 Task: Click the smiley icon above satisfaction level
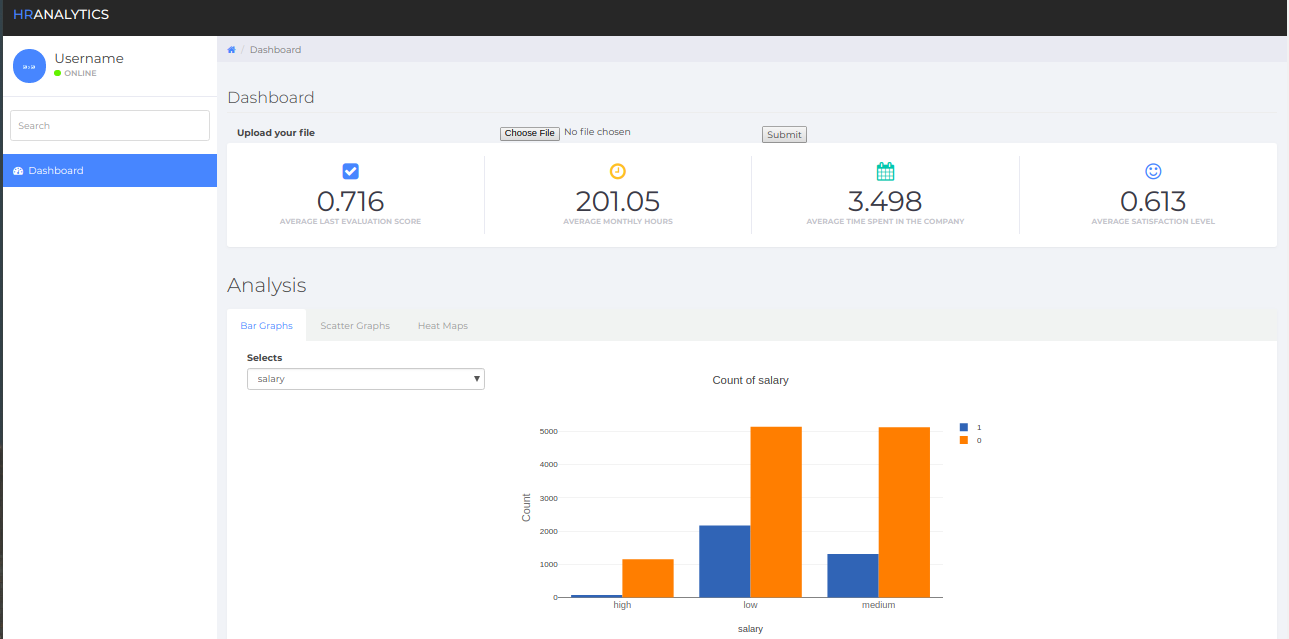1153,171
